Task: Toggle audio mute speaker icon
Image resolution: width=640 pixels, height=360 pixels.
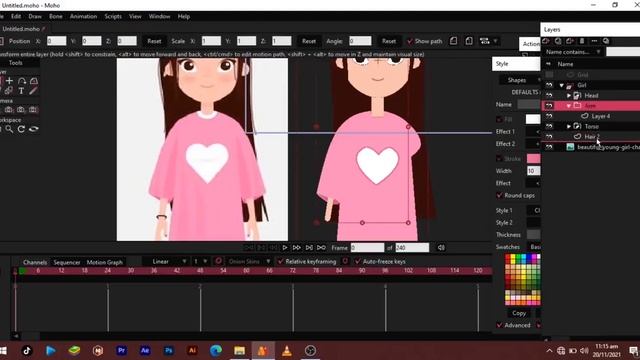Action: (x=441, y=247)
